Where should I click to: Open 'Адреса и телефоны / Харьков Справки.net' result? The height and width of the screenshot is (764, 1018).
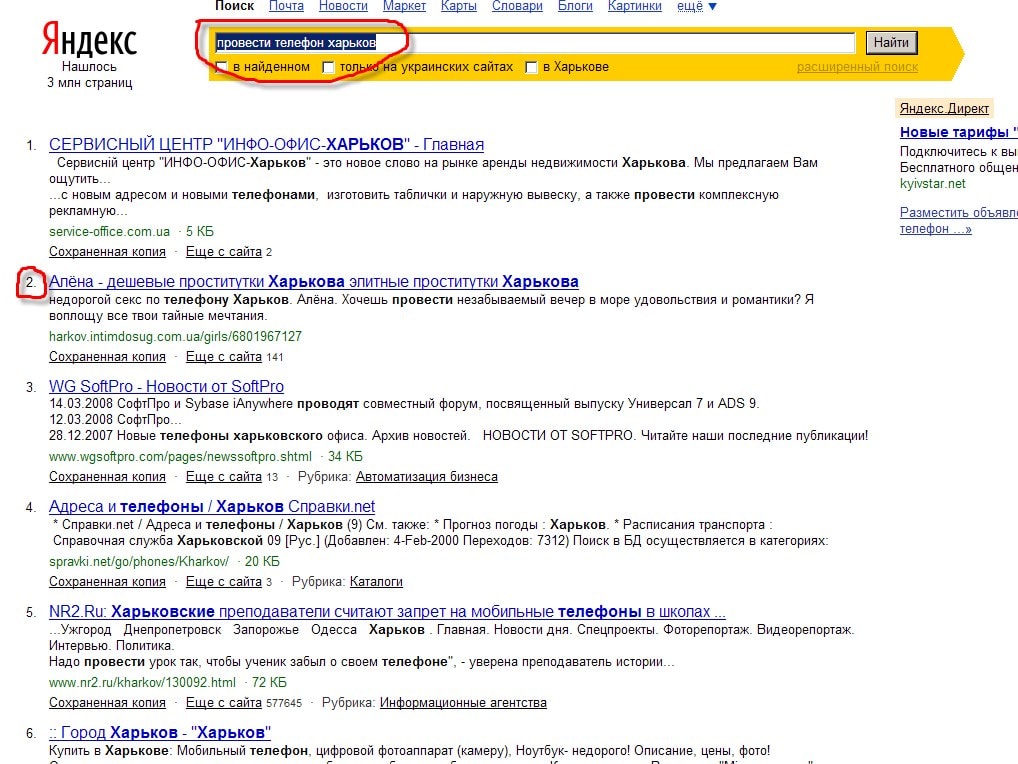[212, 506]
